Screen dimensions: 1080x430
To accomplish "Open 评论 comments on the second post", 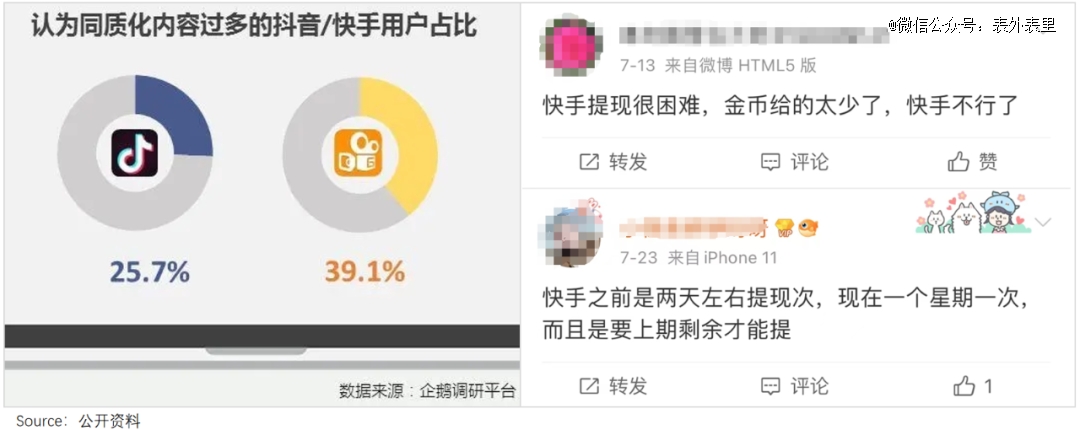I will click(794, 386).
